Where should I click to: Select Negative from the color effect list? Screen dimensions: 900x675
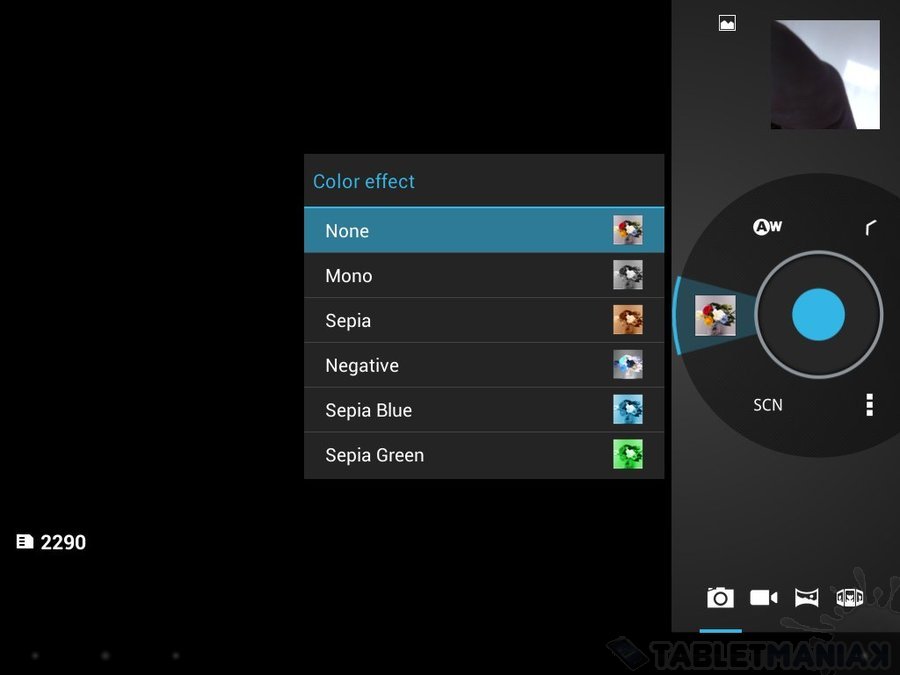[484, 365]
